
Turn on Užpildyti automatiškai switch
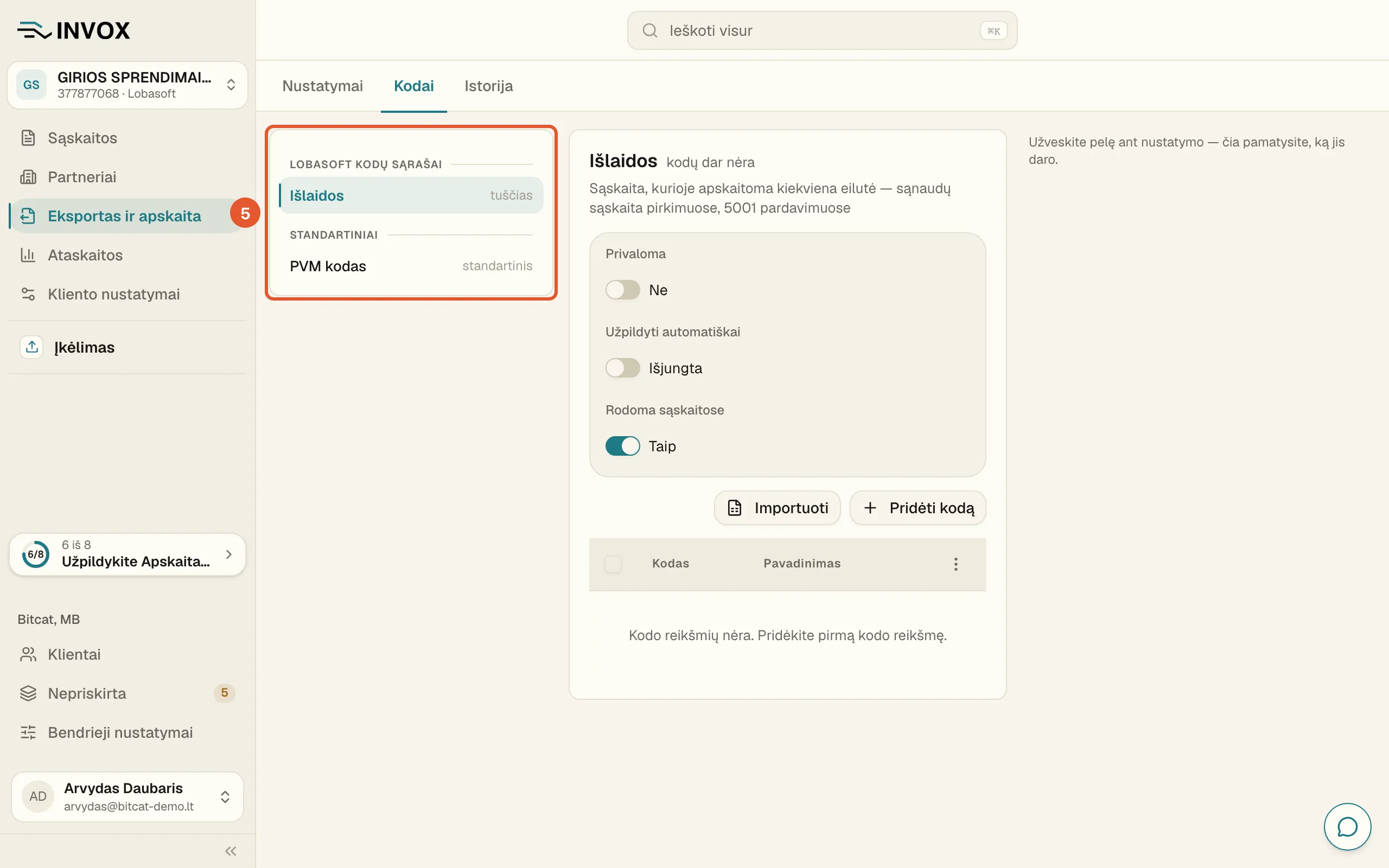coord(622,368)
